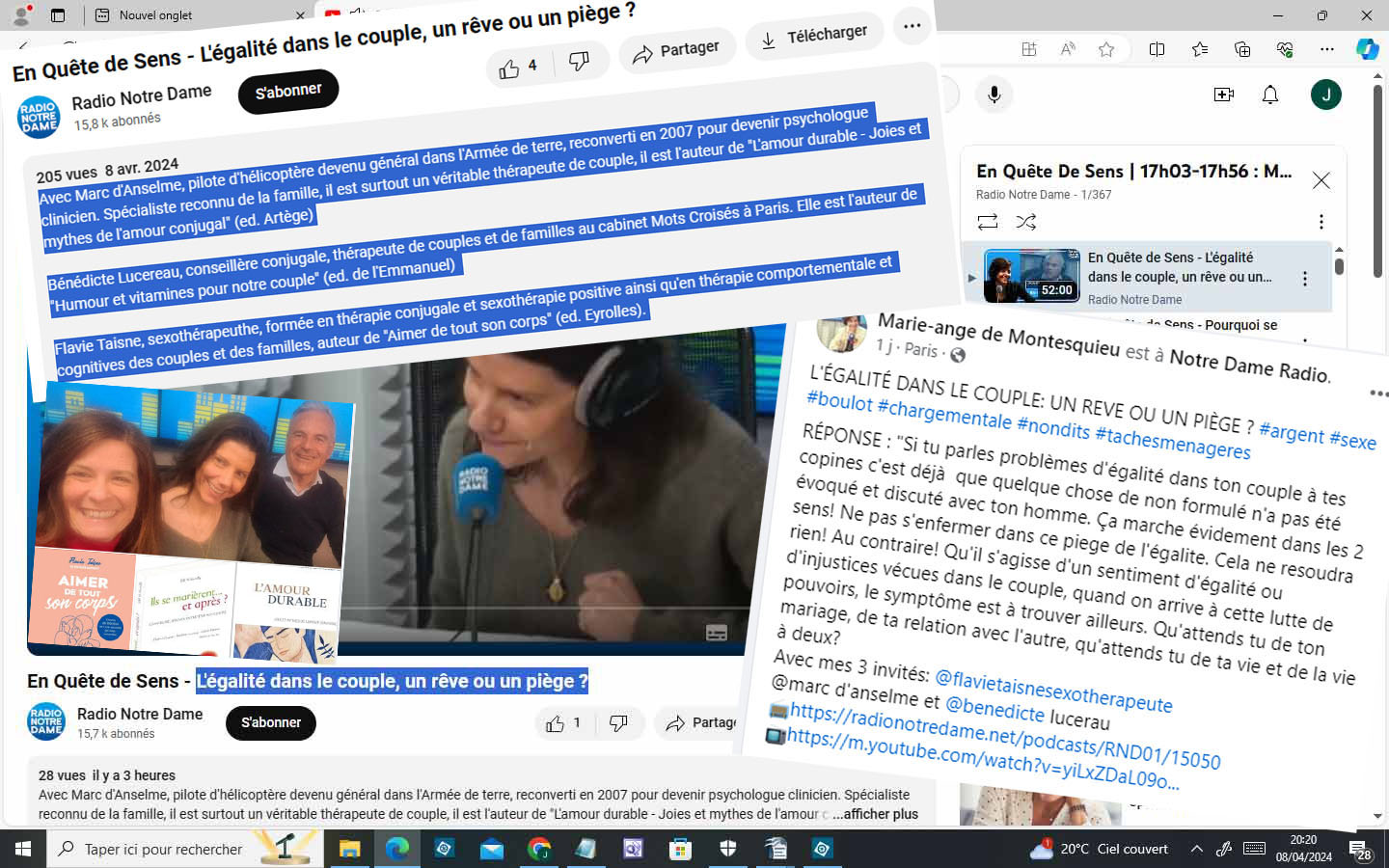Open the radionotredame.net podcasts link
Screen dimensions: 1389x868
coord(1004,736)
